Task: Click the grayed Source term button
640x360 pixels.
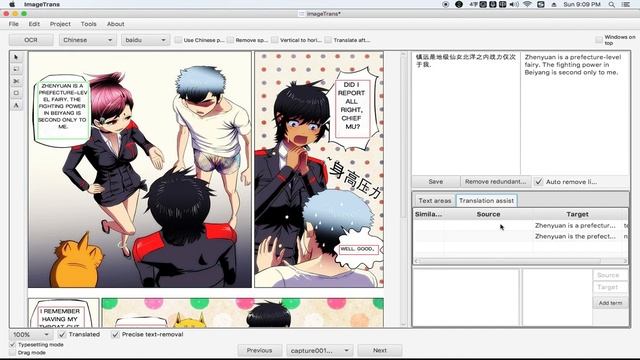Action: [610, 276]
